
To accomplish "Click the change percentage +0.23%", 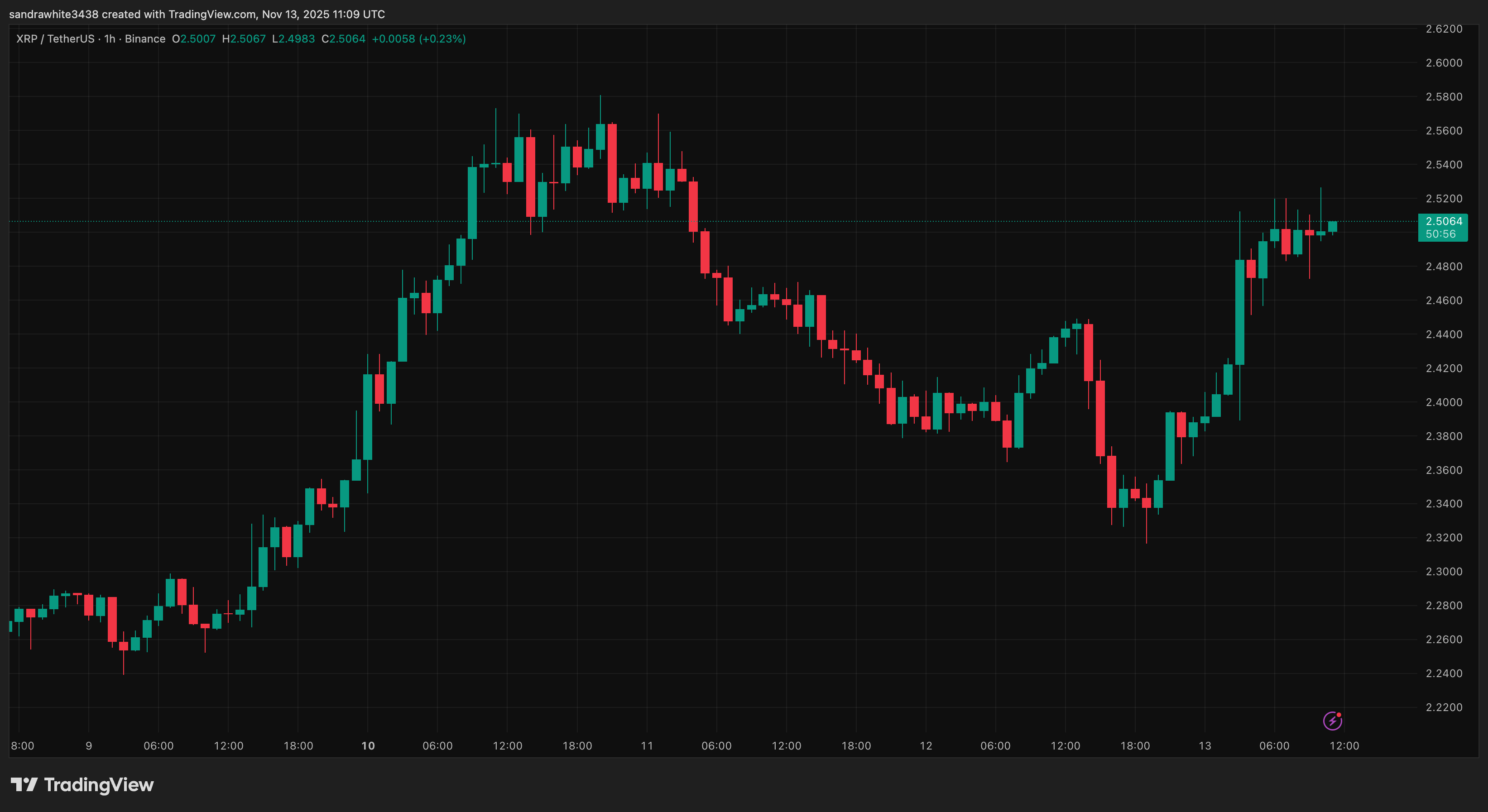I will tap(442, 39).
